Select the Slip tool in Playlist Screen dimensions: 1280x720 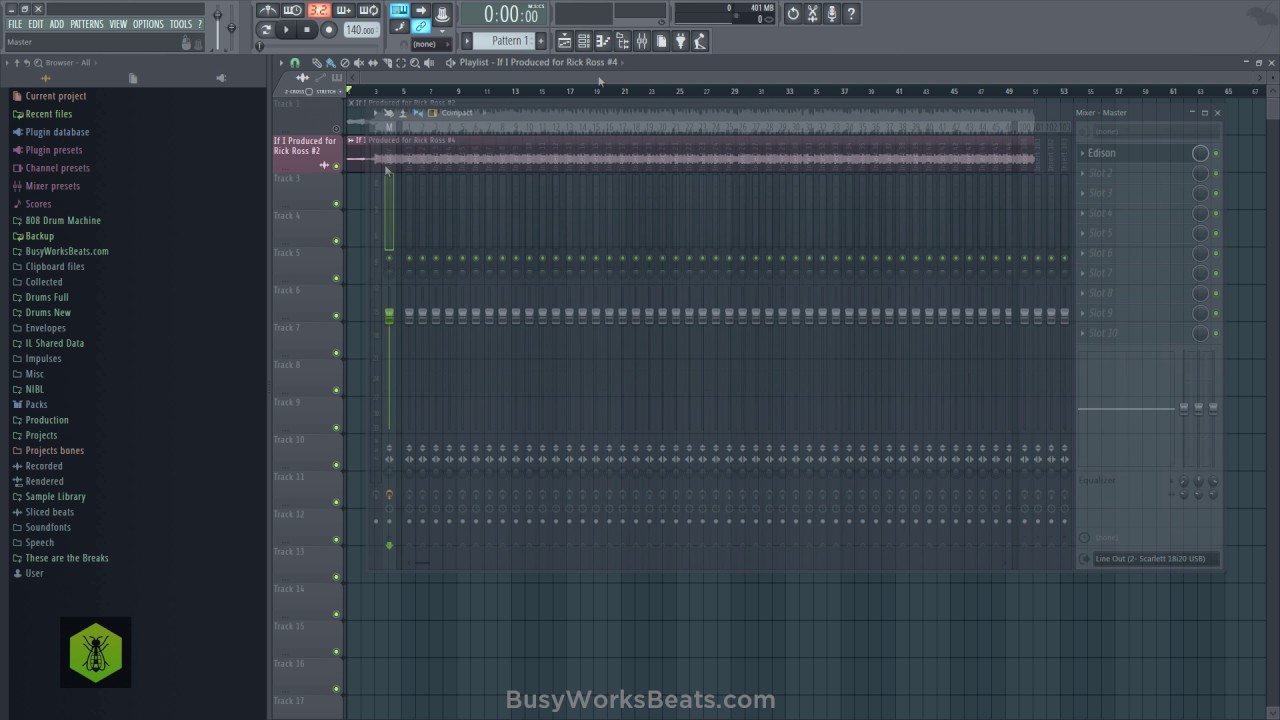coord(372,62)
